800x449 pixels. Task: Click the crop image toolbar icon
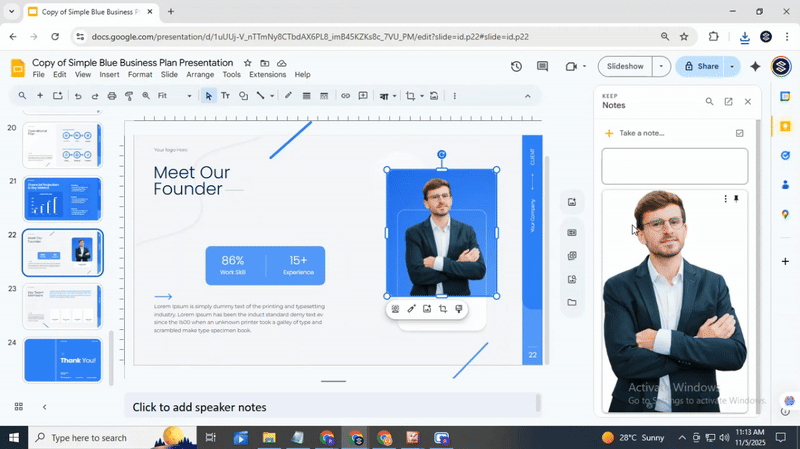click(410, 96)
